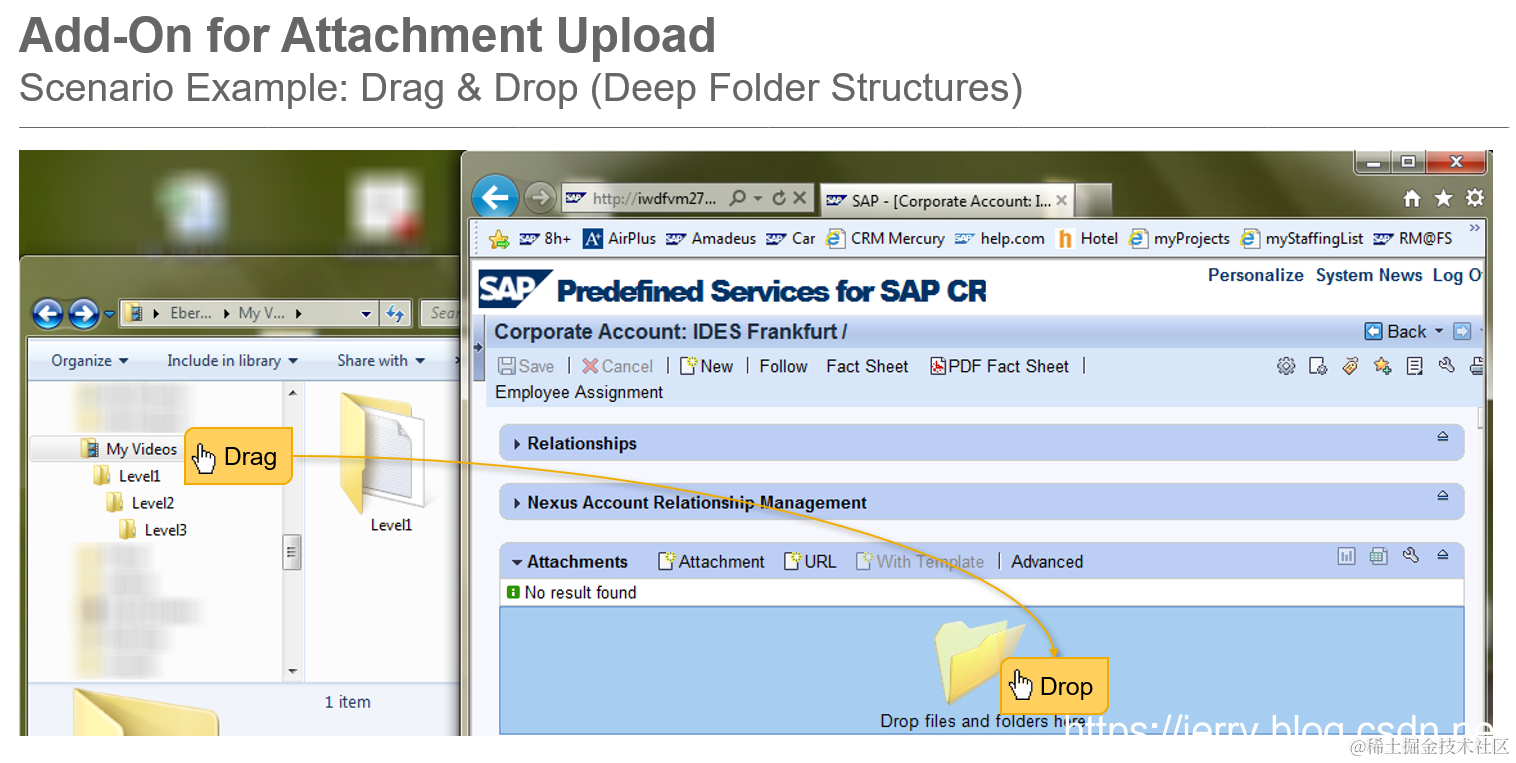1516x763 pixels.
Task: Click Advanced in Attachments block
Action: 1047,561
